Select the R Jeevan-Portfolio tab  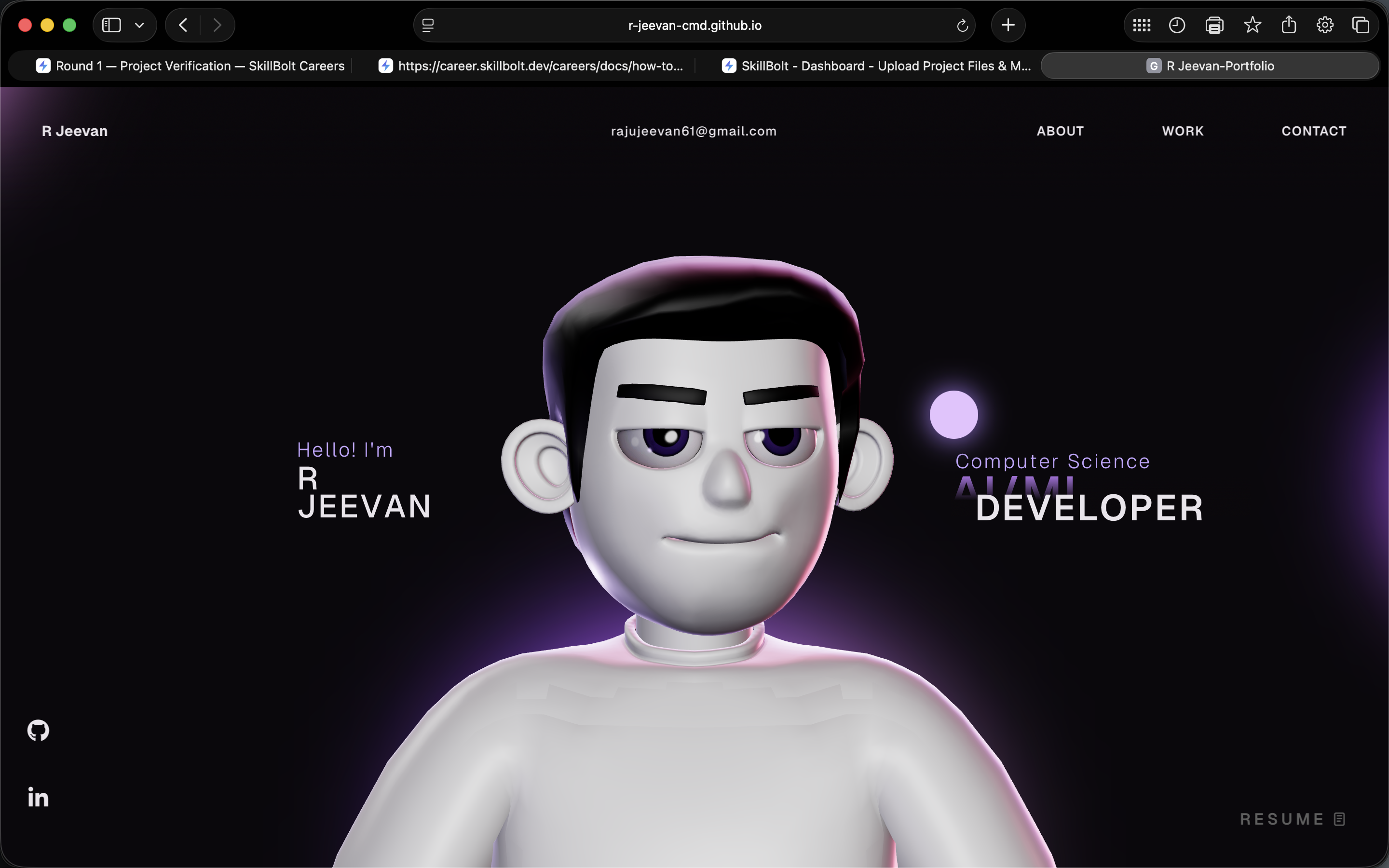point(1210,66)
